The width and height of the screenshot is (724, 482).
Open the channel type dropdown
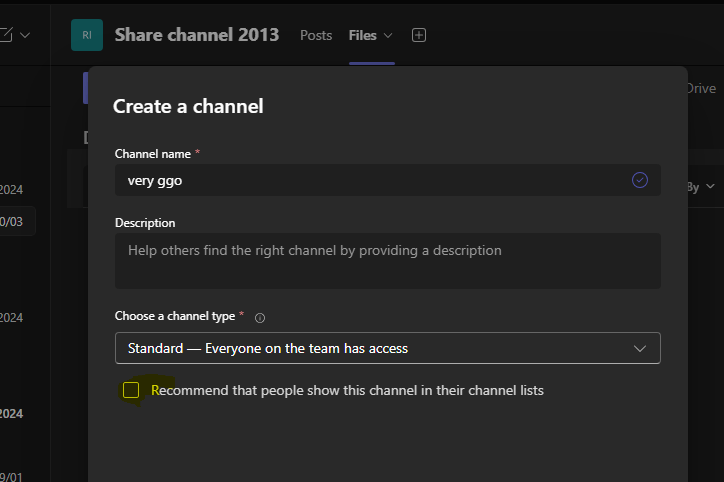388,348
